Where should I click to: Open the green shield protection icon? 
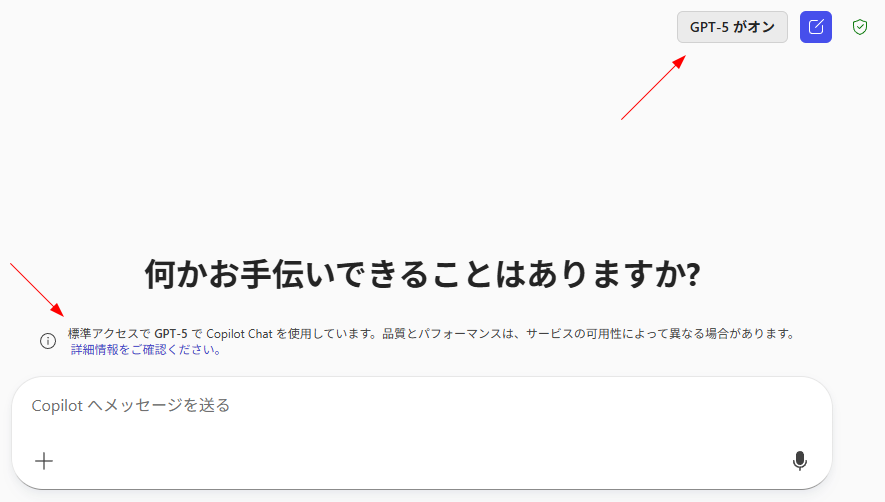click(x=860, y=27)
